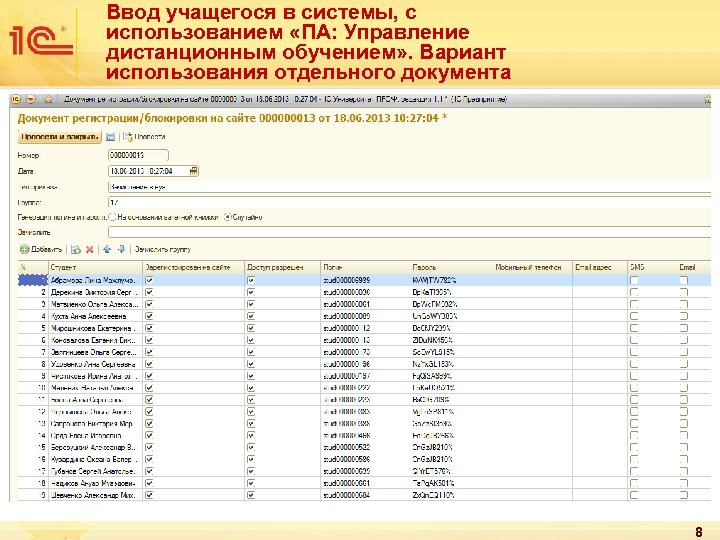
Task: Click 'Провести и закрыть' button
Action: [x=59, y=137]
